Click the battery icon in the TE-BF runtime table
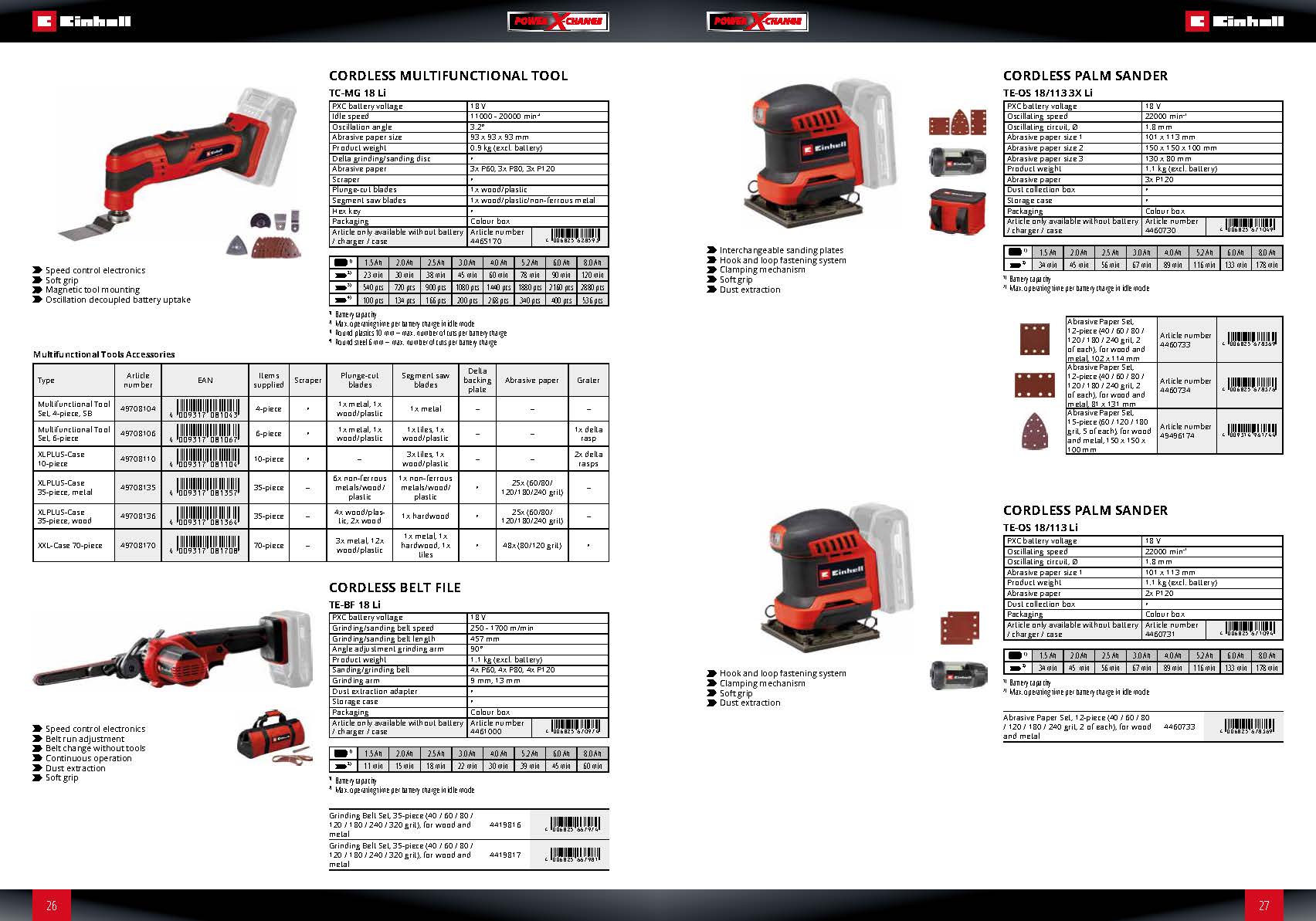The width and height of the screenshot is (1316, 921). click(x=341, y=753)
